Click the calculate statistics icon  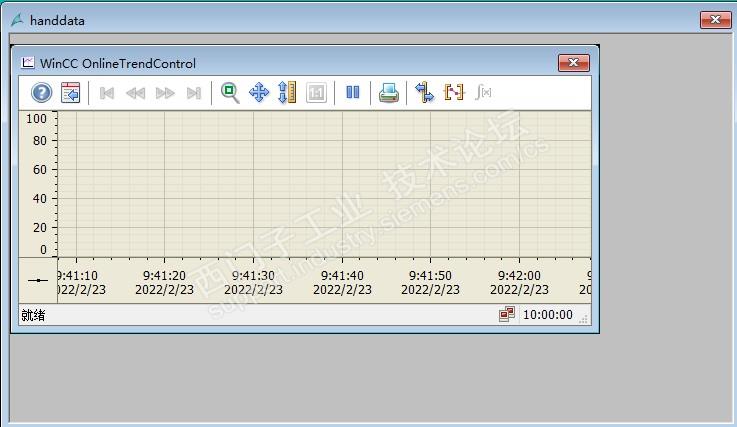point(483,92)
